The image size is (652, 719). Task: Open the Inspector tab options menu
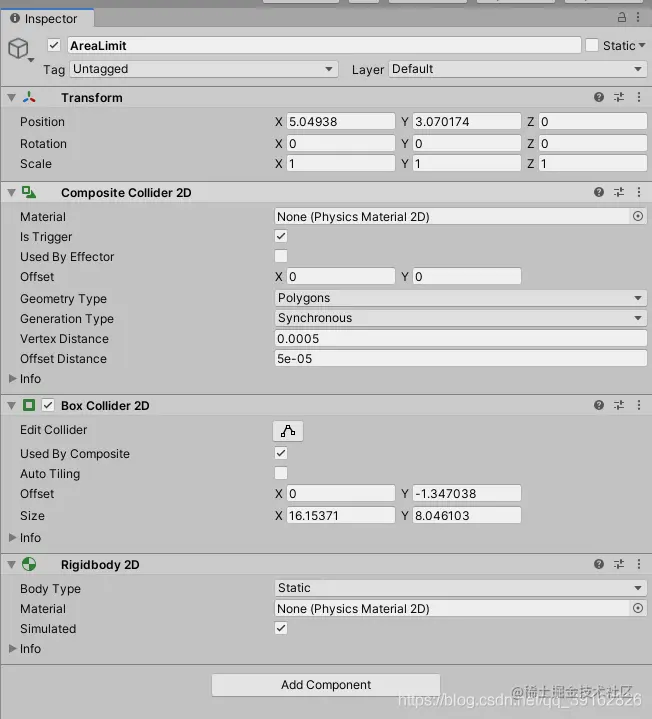tap(638, 17)
